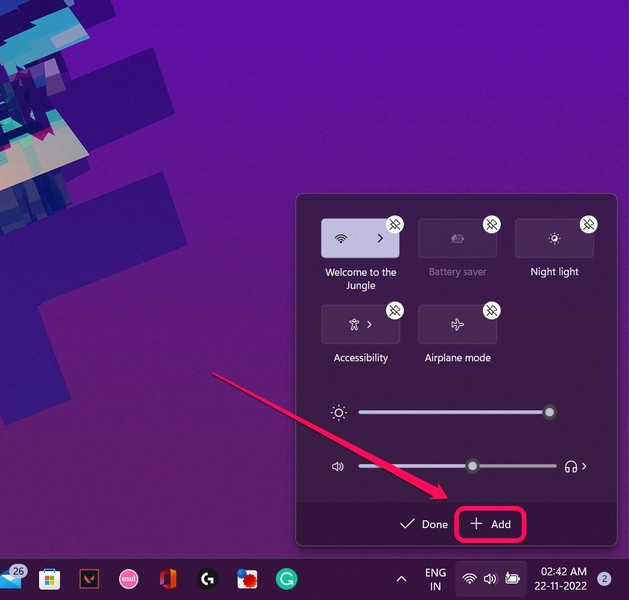Open Logitech G HUB taskbar icon
Image resolution: width=629 pixels, height=600 pixels.
point(207,579)
